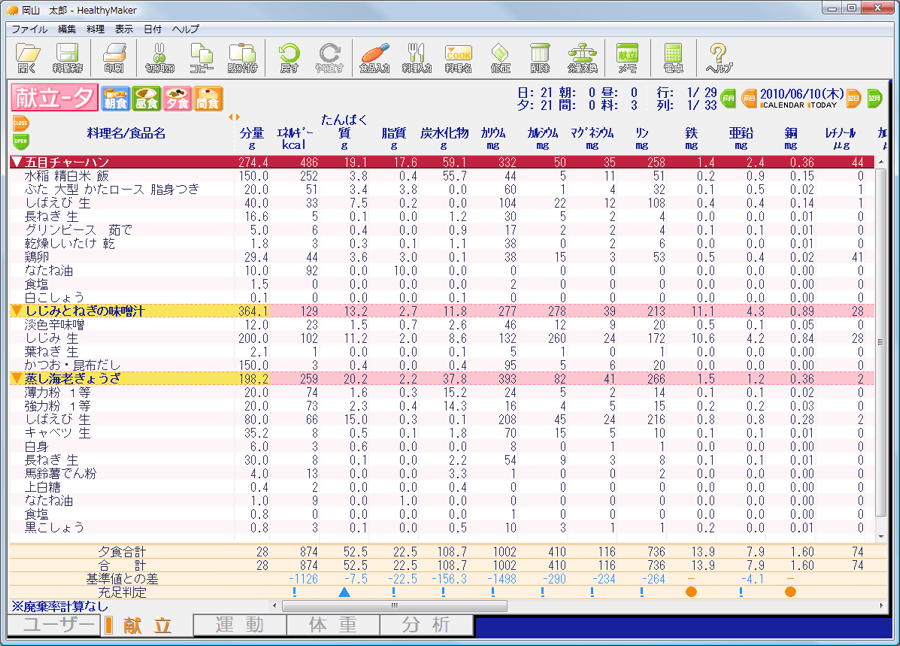Switch to snack (間食) meal icon
The height and width of the screenshot is (646, 900).
click(208, 99)
